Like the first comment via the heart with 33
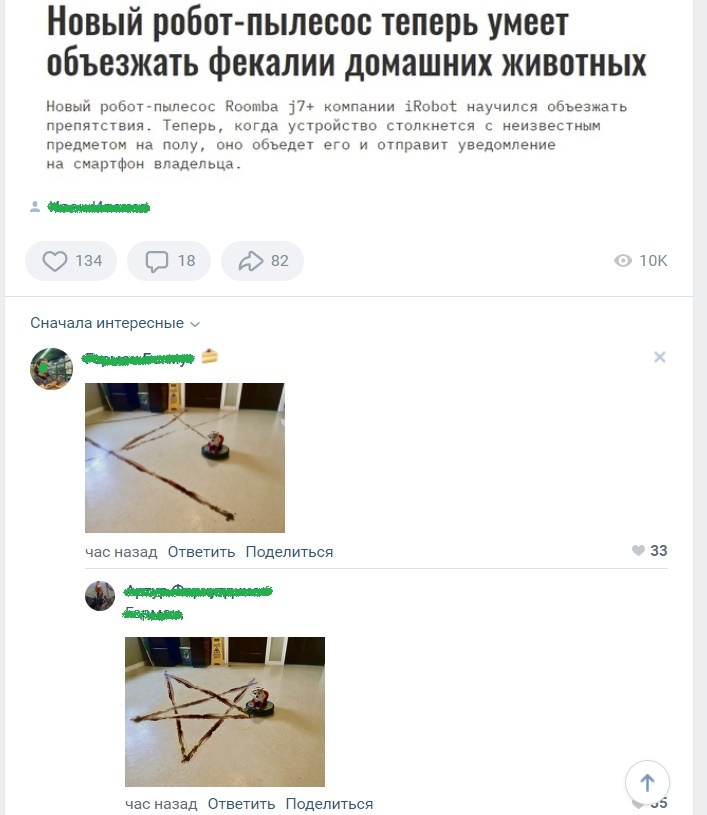Viewport: 707px width, 815px height. [650, 550]
